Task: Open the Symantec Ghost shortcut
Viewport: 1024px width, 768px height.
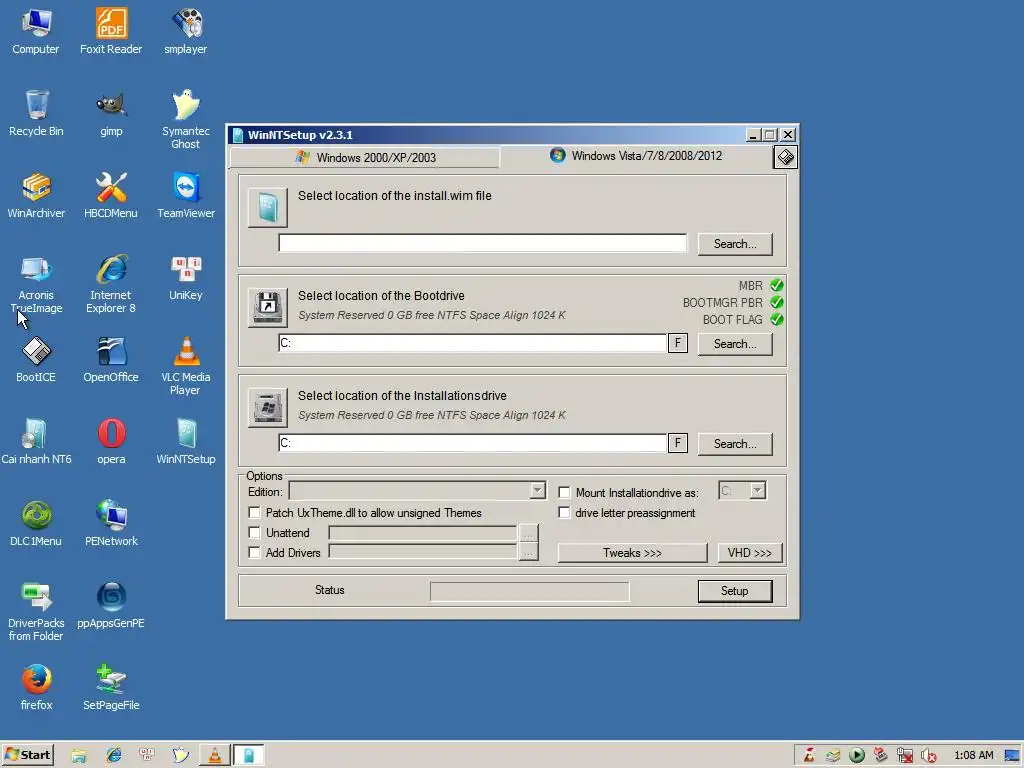Action: (186, 120)
